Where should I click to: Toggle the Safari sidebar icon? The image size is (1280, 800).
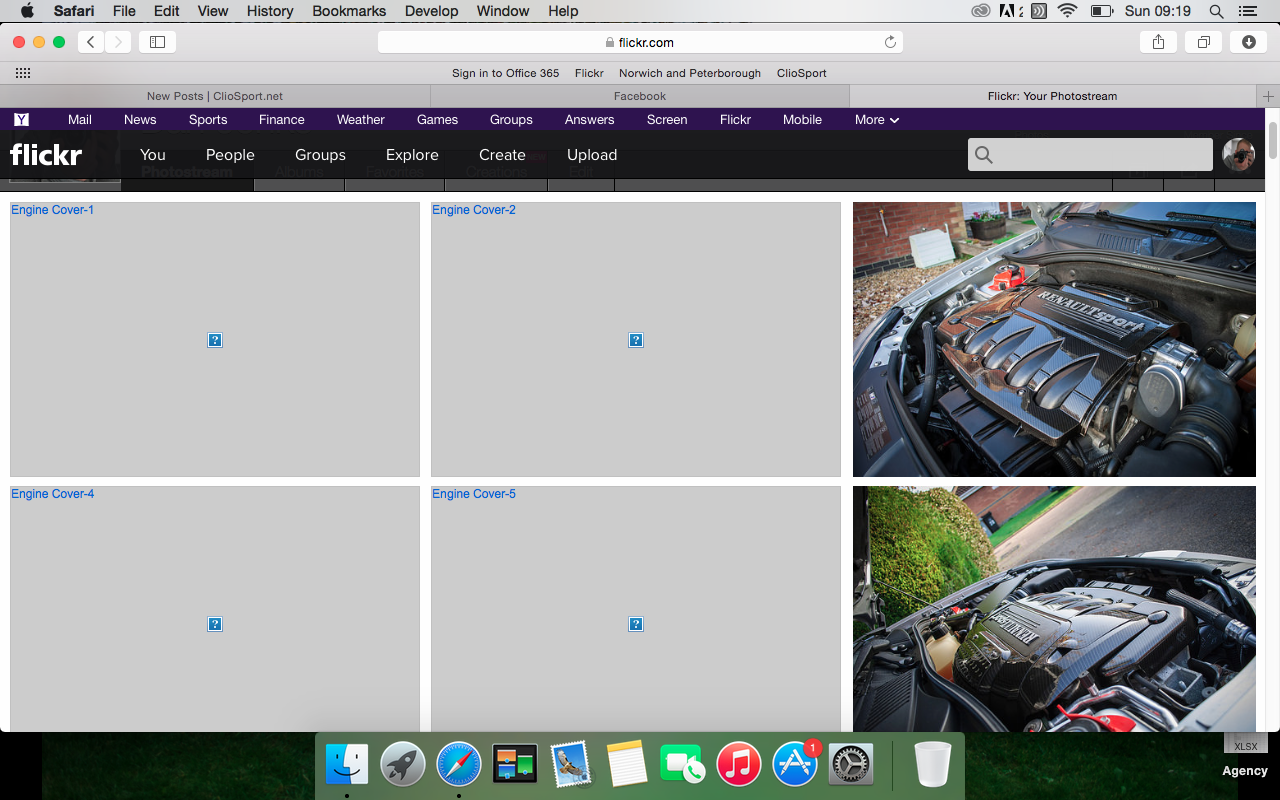157,42
